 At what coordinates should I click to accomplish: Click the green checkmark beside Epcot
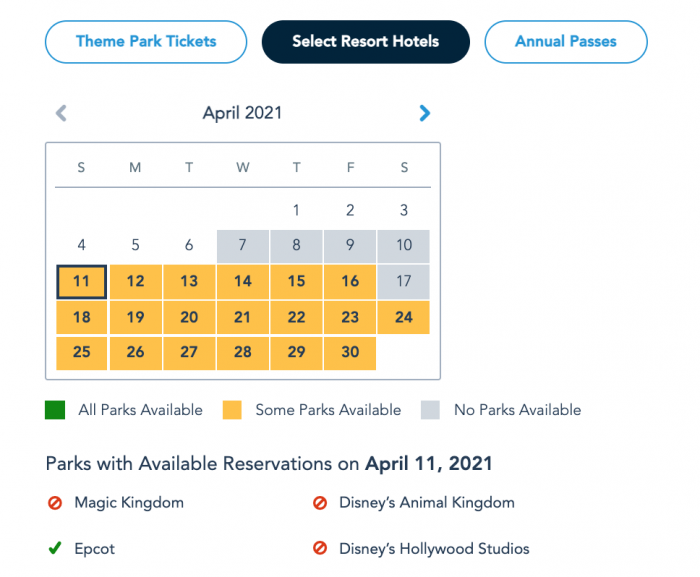55,548
